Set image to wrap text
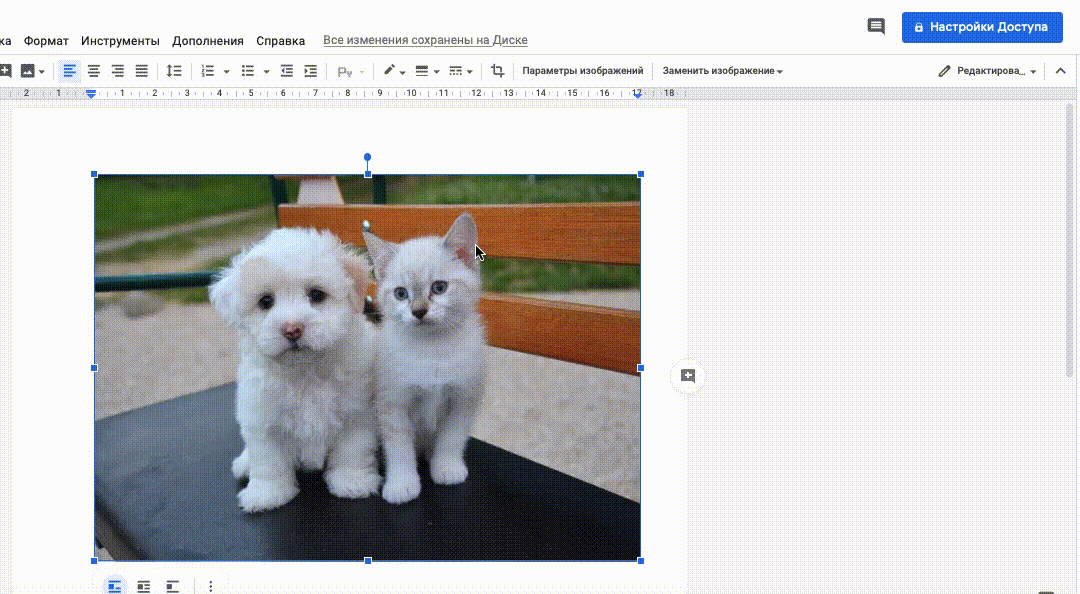 tap(143, 586)
